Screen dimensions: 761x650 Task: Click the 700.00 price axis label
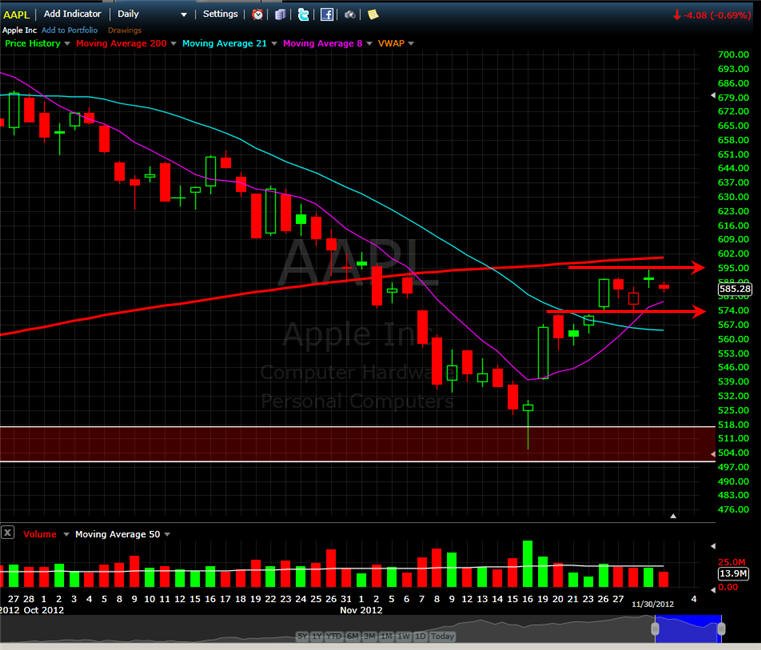[733, 55]
